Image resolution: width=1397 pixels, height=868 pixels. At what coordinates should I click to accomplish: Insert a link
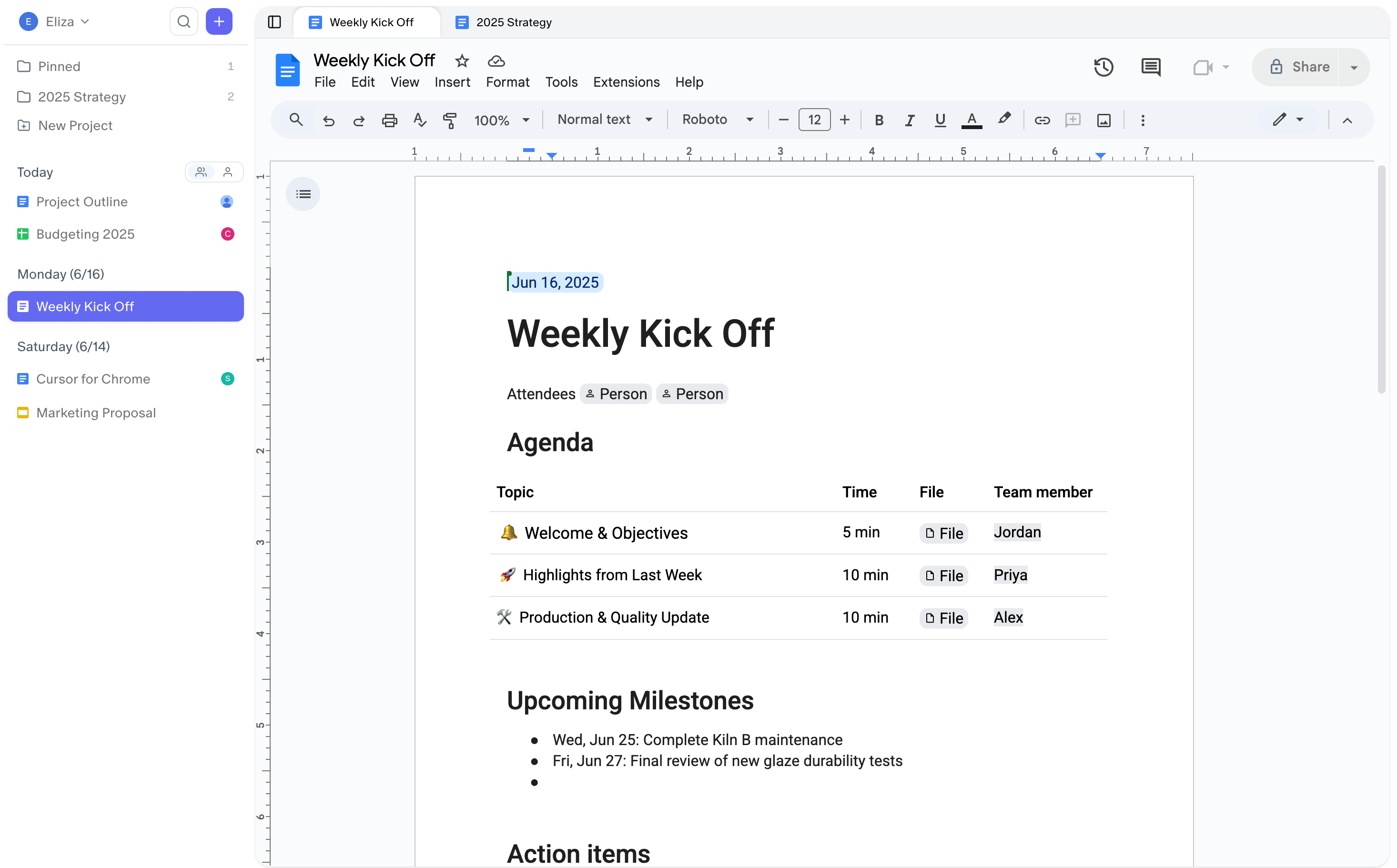coord(1042,120)
